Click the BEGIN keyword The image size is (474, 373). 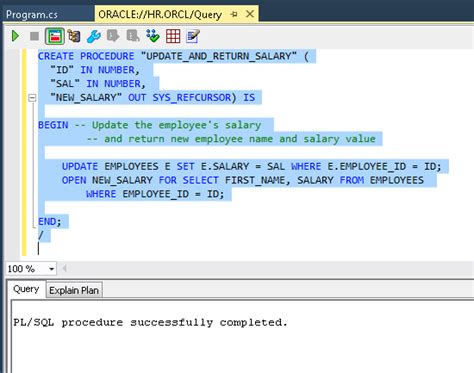(x=53, y=125)
